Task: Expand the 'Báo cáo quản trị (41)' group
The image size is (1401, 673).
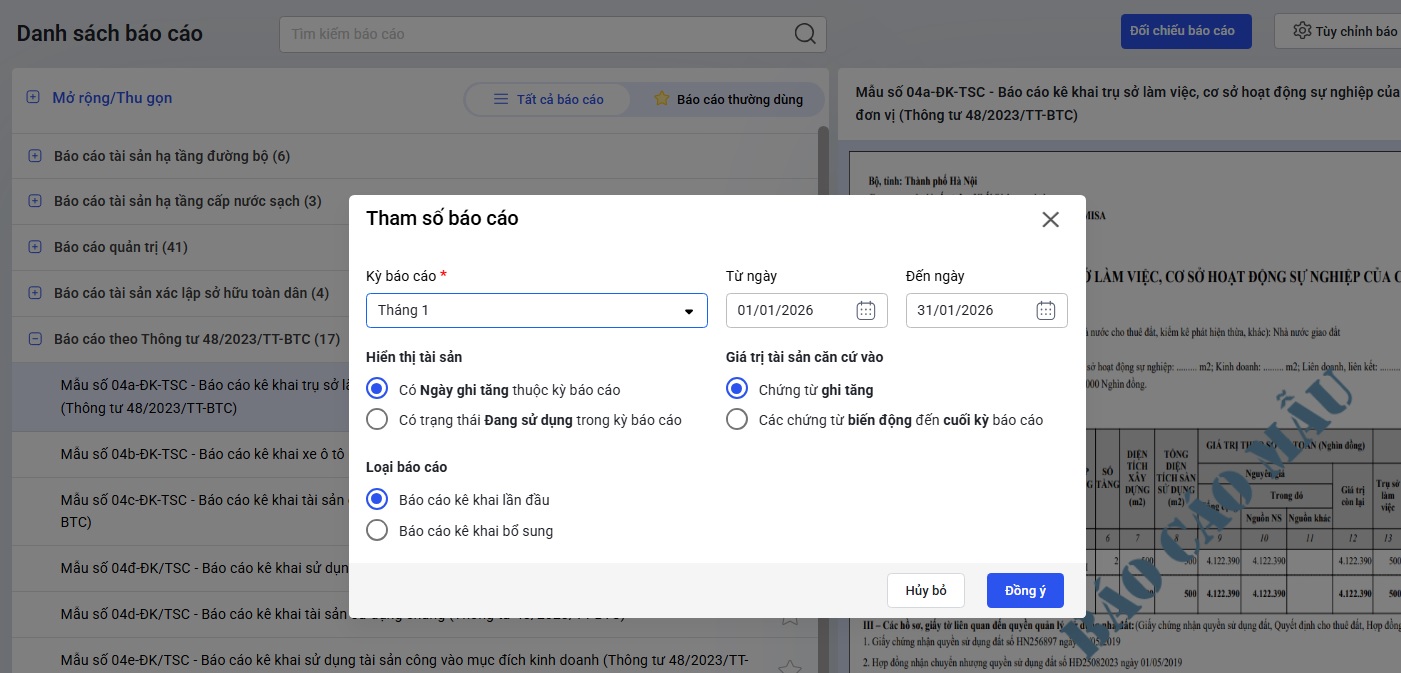Action: (35, 247)
